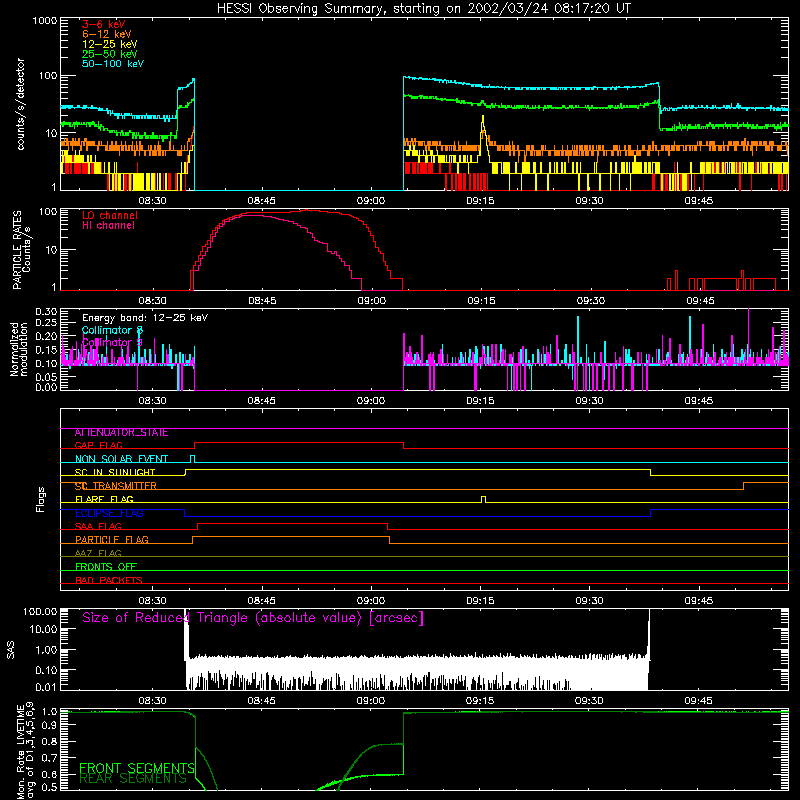Viewport: 800px width, 800px height.
Task: Select the 'BAD_PACKETS' flag label
Action: click(x=109, y=581)
